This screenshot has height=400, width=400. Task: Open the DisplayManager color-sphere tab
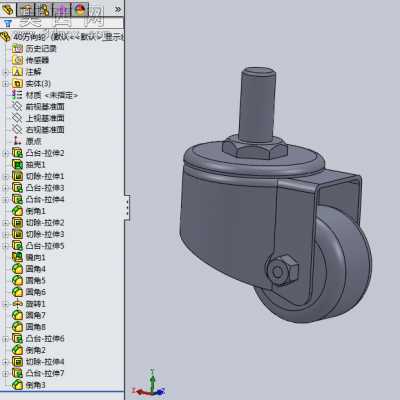[80, 9]
